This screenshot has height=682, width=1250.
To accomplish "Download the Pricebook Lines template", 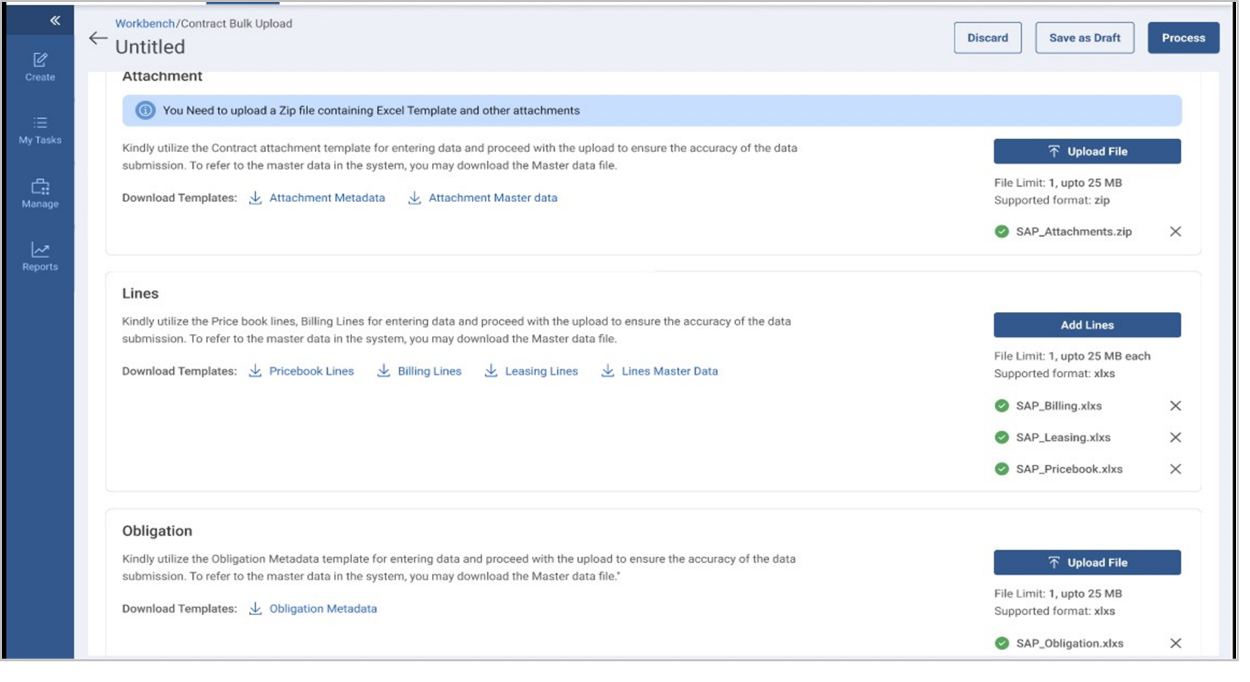I will pyautogui.click(x=301, y=371).
